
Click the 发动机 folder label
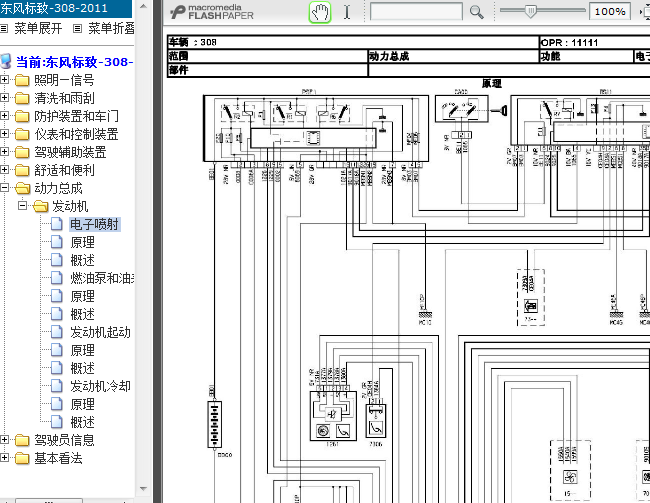(x=70, y=206)
